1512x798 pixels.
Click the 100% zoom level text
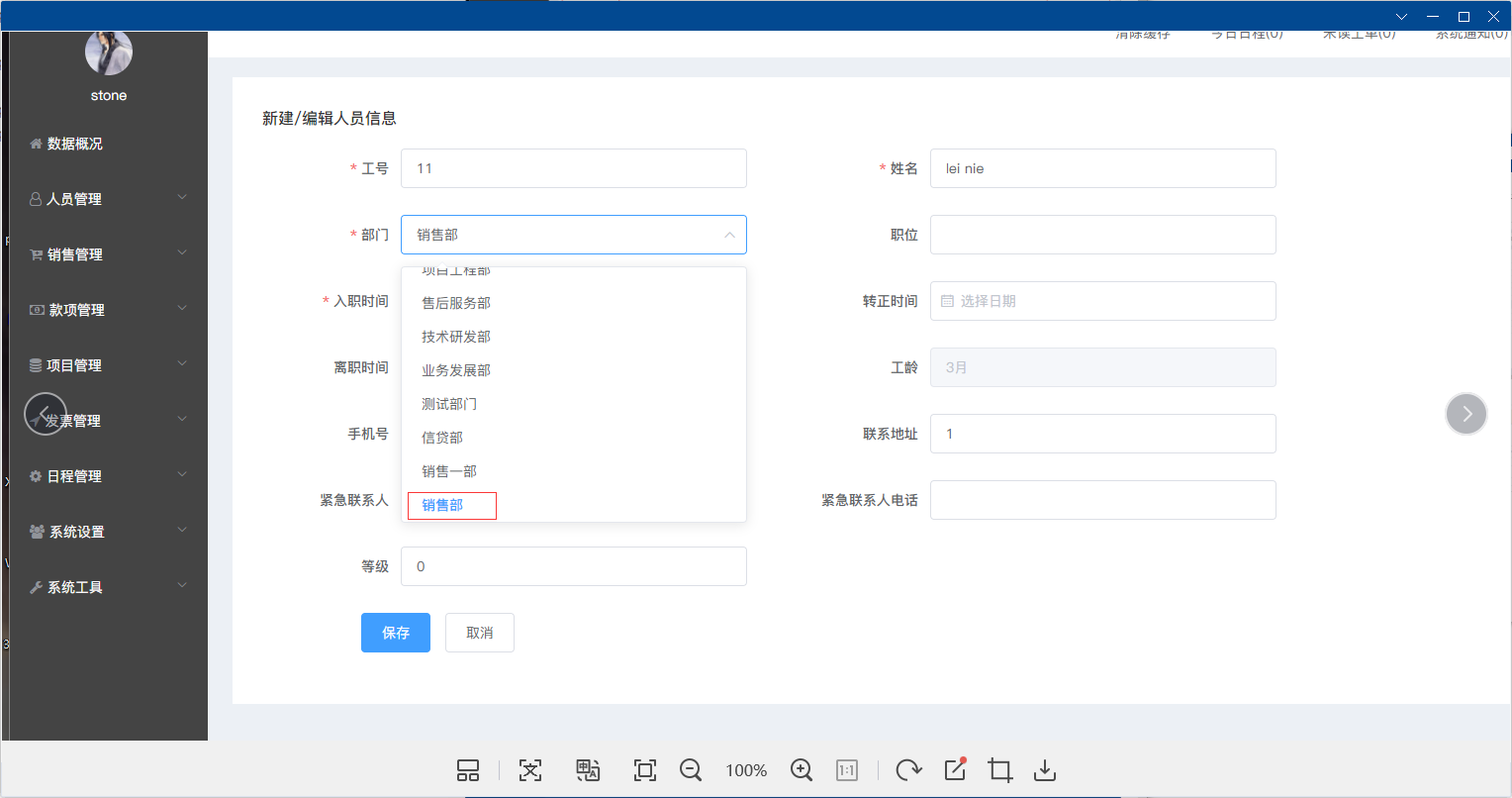(x=746, y=770)
